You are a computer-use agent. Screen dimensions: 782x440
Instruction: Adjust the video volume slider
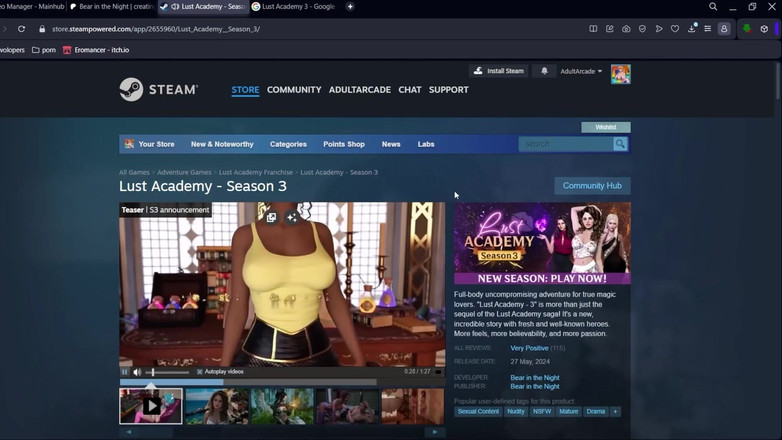coord(167,372)
